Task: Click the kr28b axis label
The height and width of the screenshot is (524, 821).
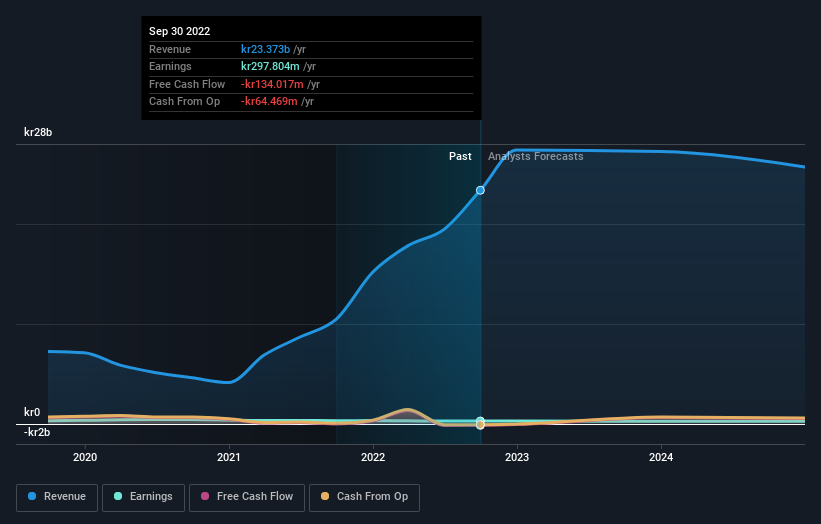Action: [x=38, y=132]
